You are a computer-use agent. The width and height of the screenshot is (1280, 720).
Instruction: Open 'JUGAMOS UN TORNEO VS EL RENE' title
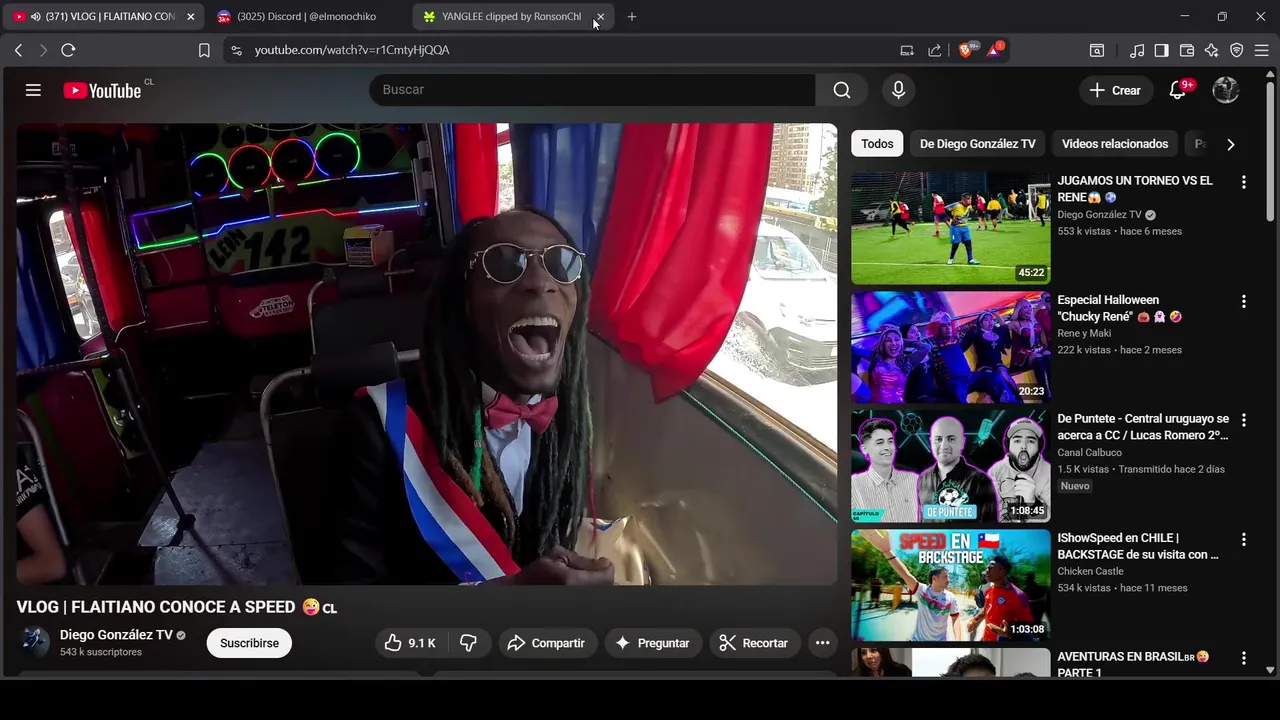point(1135,189)
